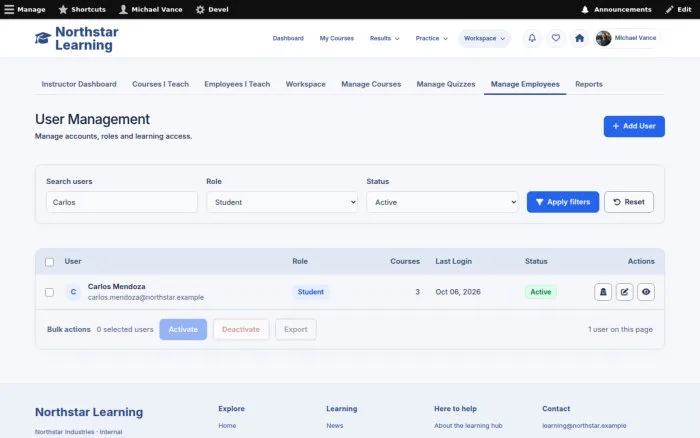
Task: Click the Northstar Learning graduation cap logo
Action: (x=43, y=38)
